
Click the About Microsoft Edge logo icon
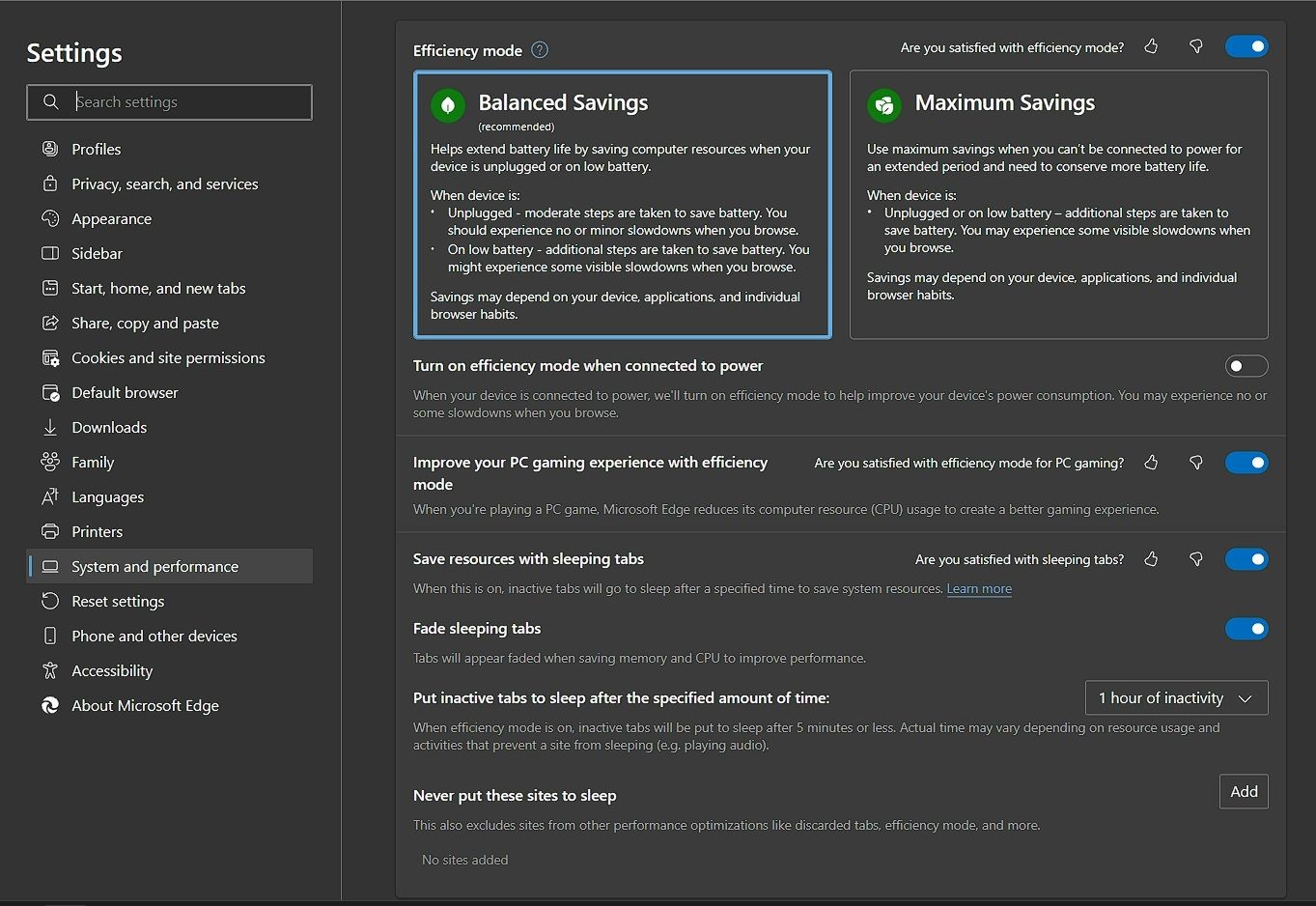50,705
